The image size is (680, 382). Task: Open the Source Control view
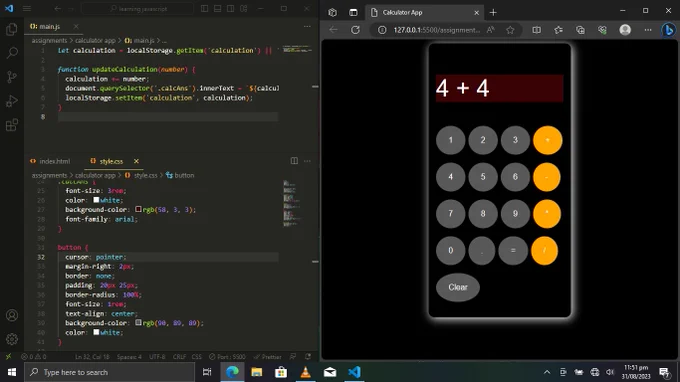pos(12,77)
